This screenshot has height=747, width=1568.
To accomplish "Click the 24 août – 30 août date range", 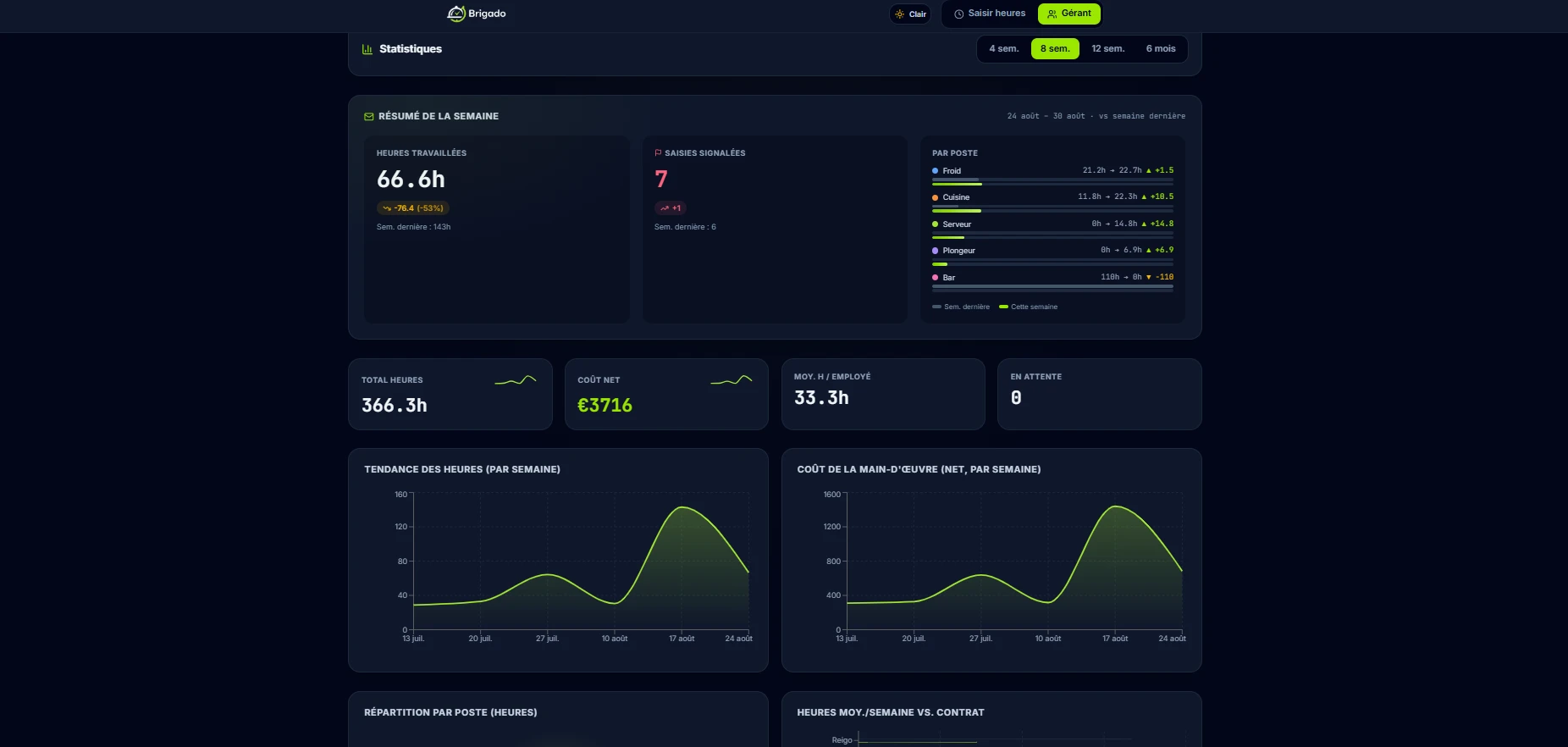I will 1046,116.
